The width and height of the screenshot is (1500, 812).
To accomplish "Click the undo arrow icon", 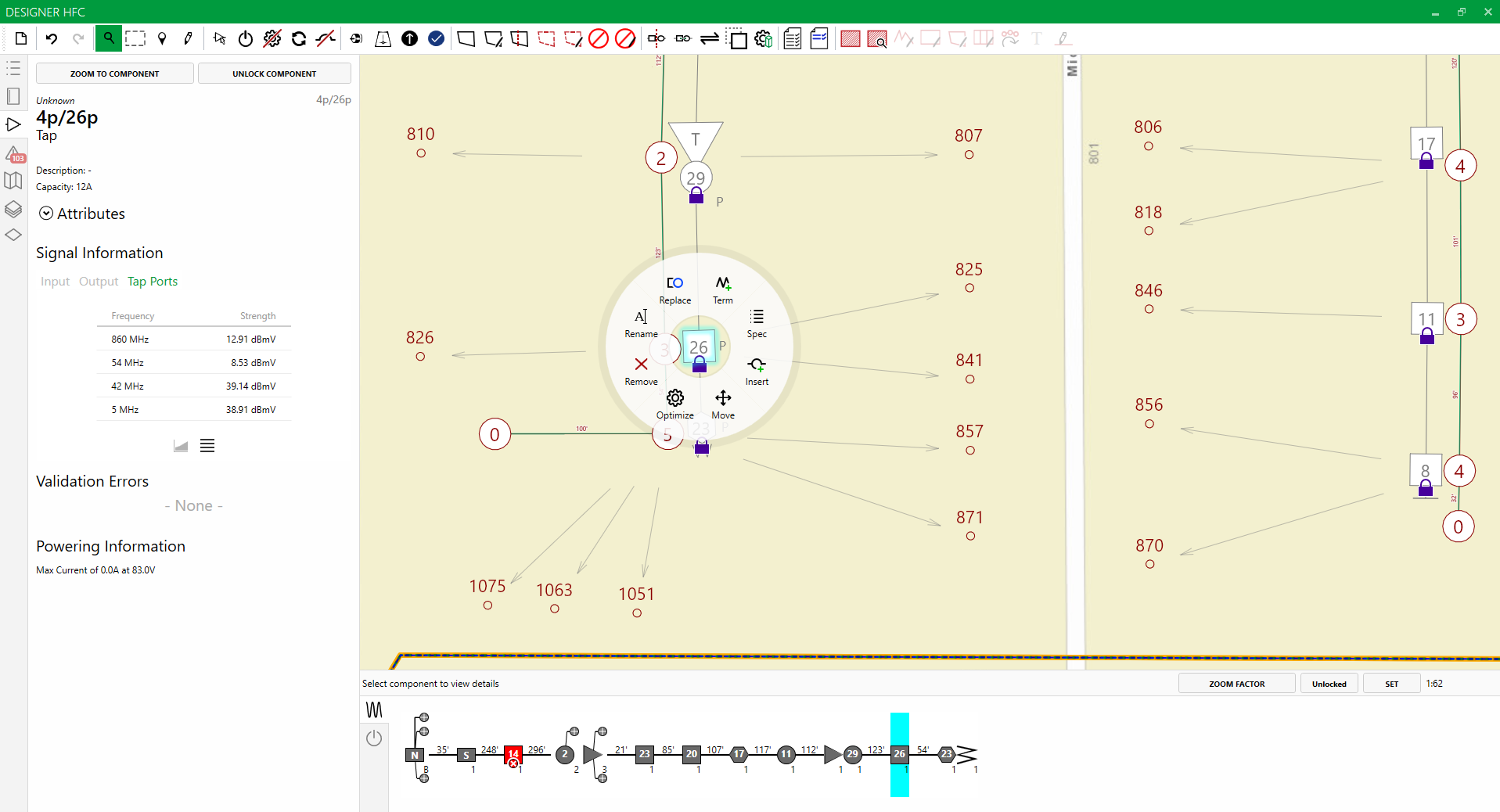I will coord(52,38).
